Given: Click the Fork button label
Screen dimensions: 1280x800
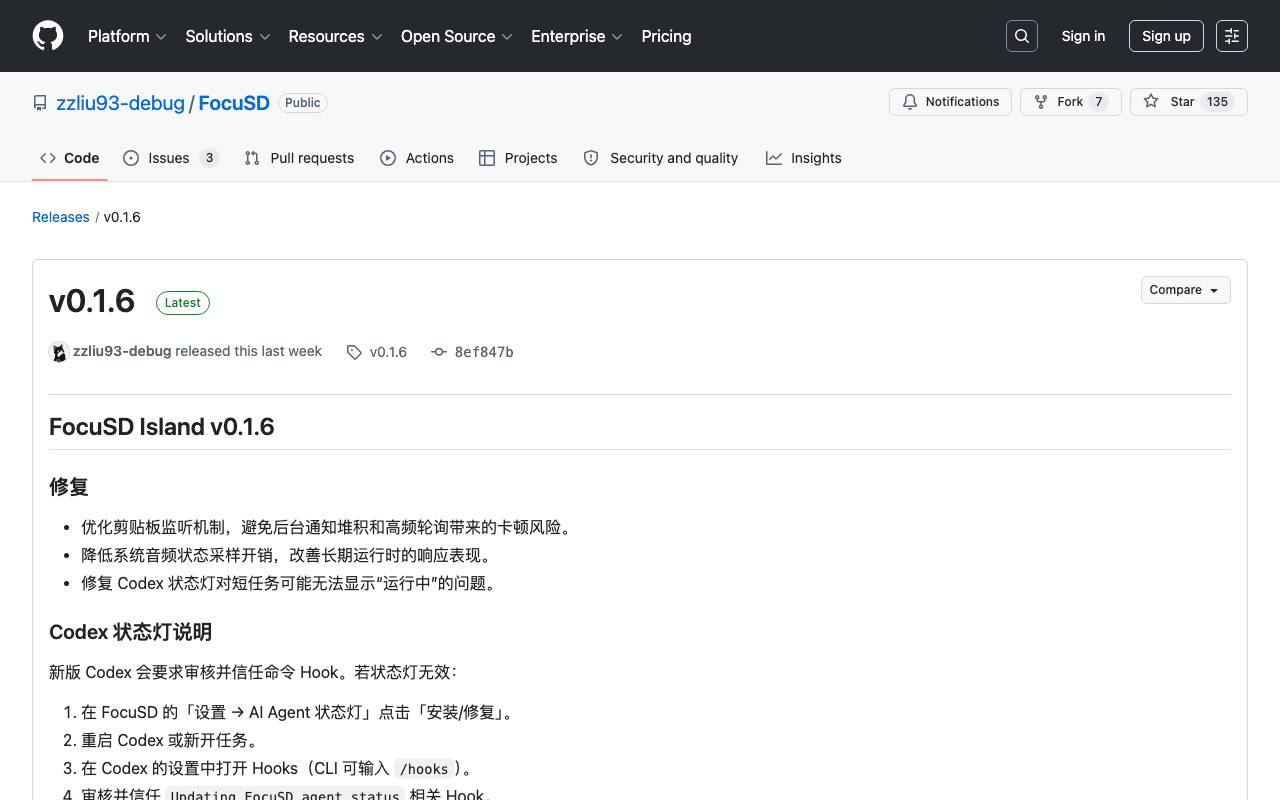Looking at the screenshot, I should tap(1070, 102).
